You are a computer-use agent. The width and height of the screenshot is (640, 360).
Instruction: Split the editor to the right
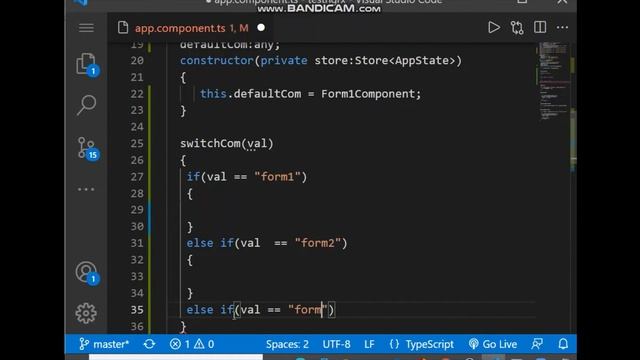[x=540, y=27]
